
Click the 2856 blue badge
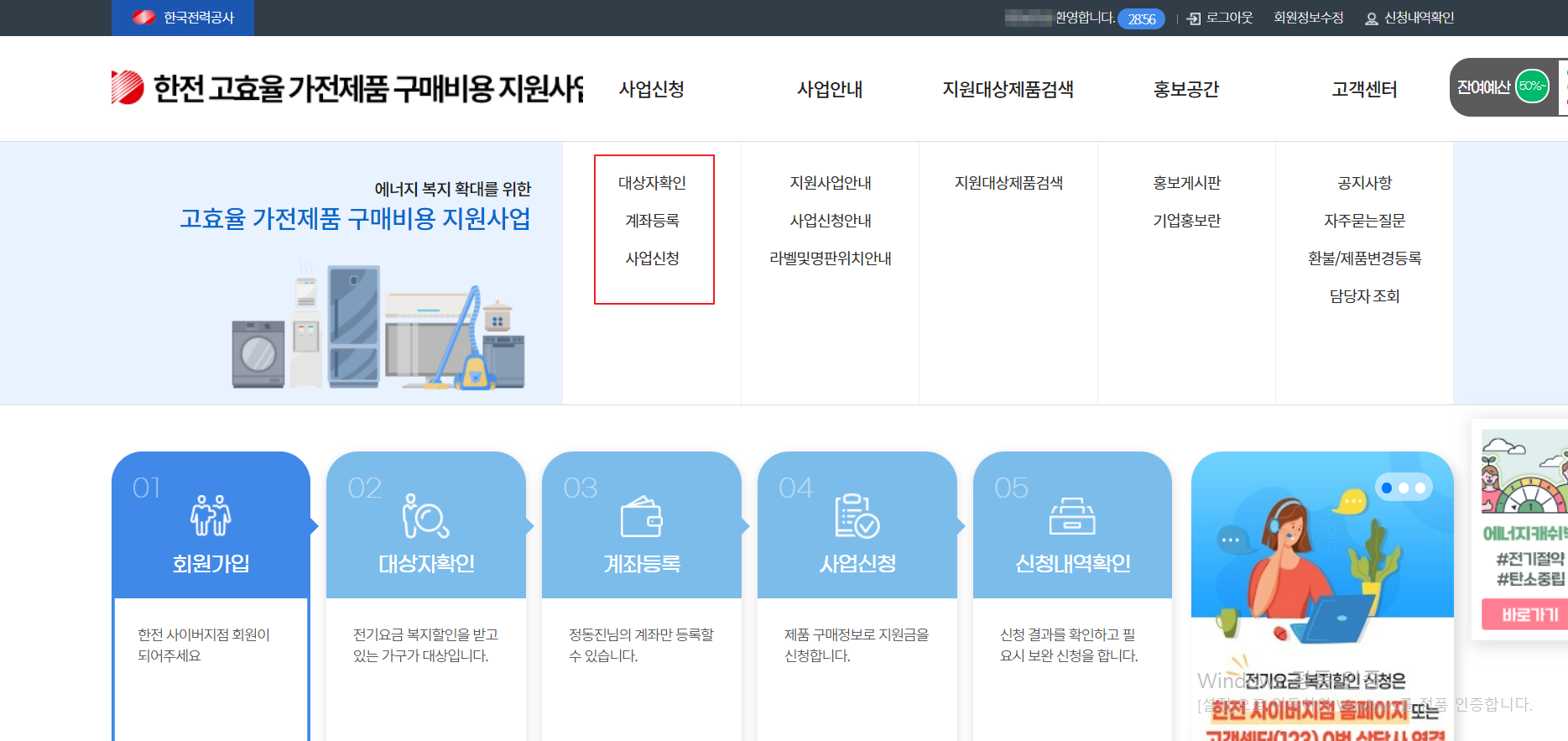point(1141,18)
